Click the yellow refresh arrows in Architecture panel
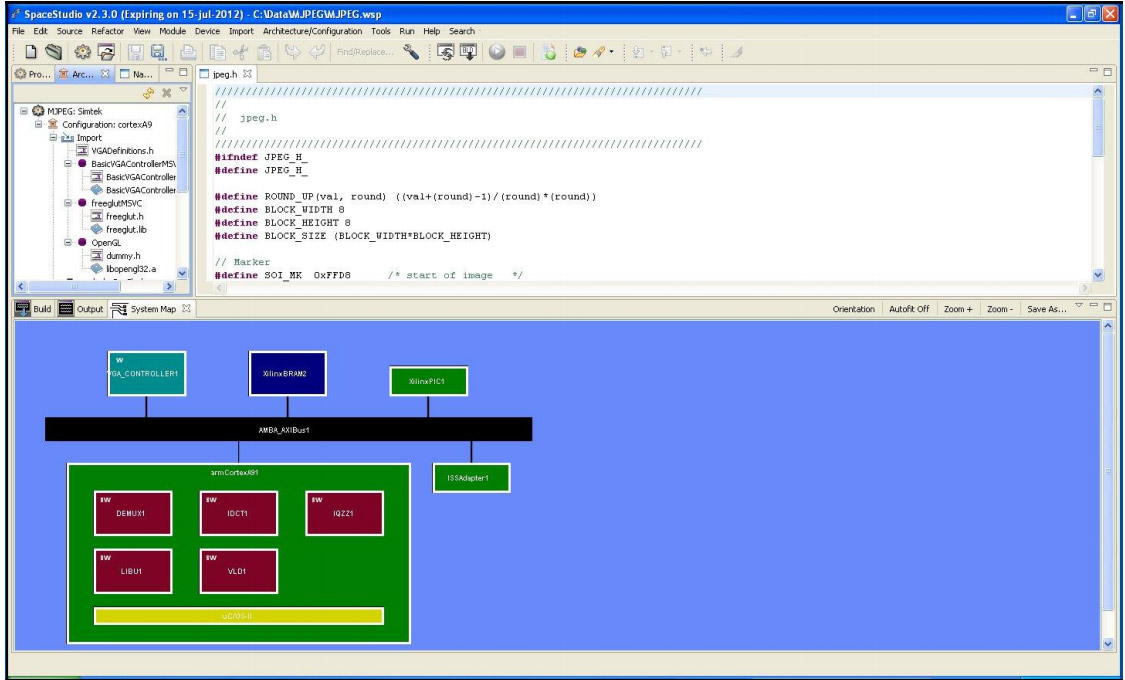Screen dimensions: 1125x680 (149, 93)
